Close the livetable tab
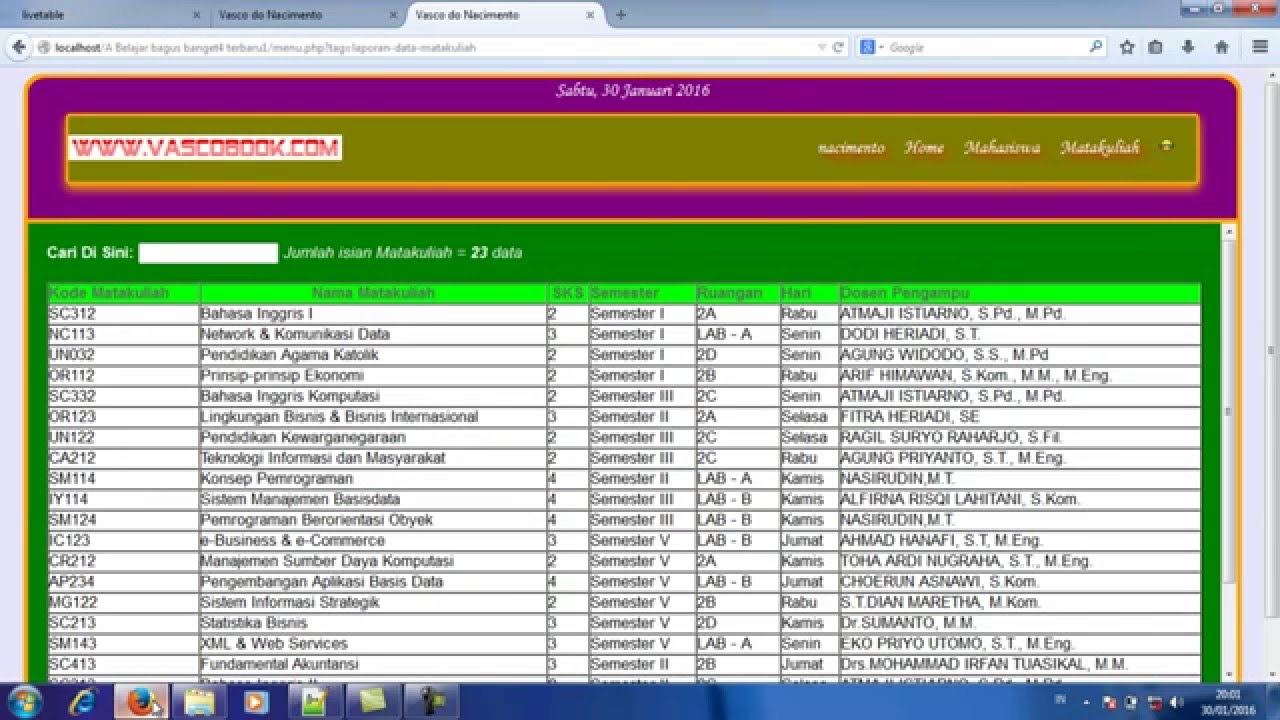Image resolution: width=1280 pixels, height=720 pixels. pos(196,15)
